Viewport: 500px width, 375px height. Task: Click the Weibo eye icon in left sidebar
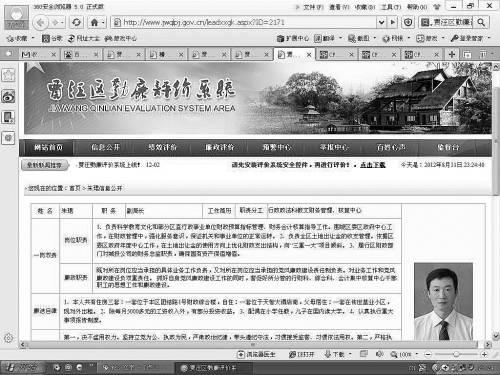tap(8, 97)
